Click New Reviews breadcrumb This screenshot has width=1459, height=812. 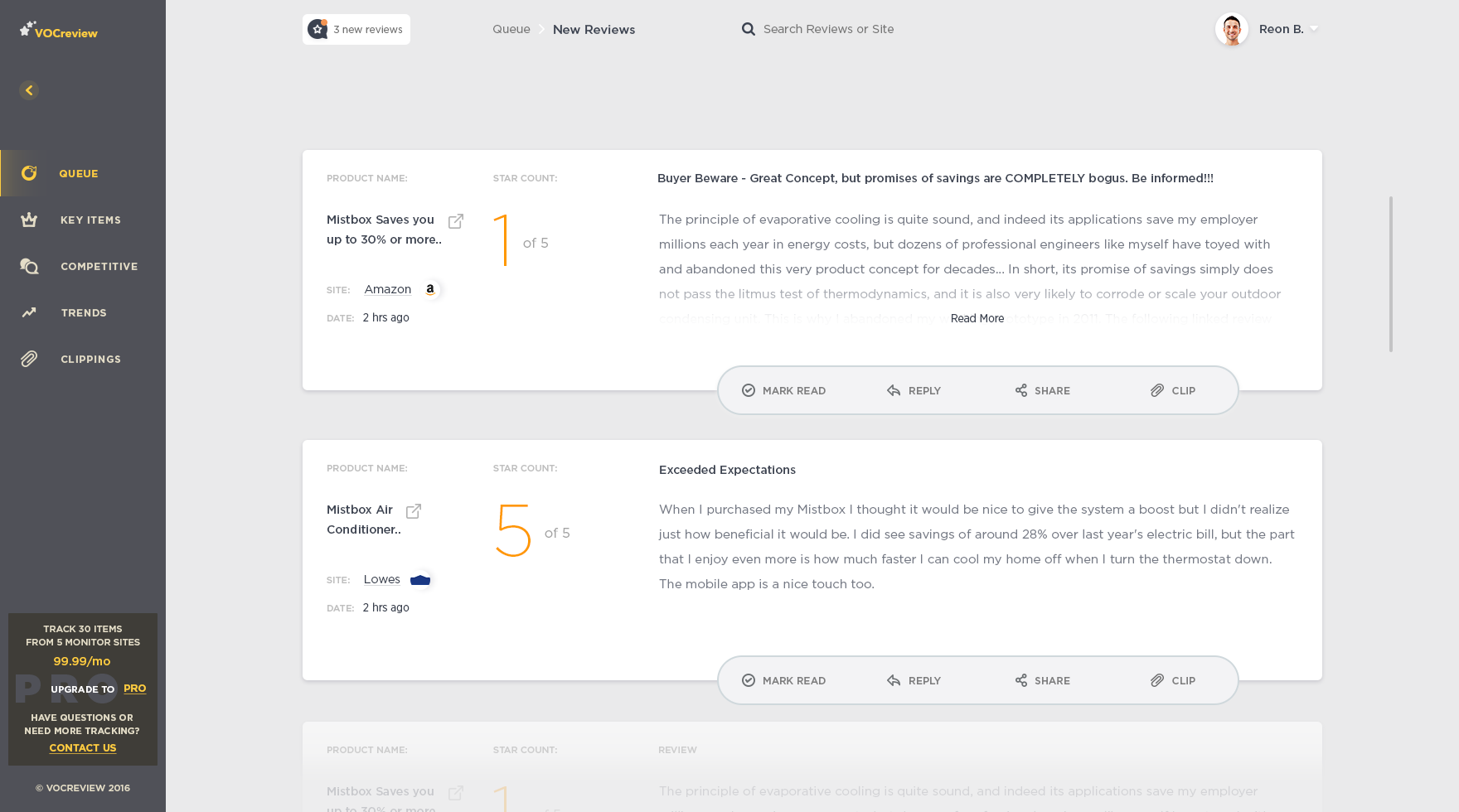point(594,29)
